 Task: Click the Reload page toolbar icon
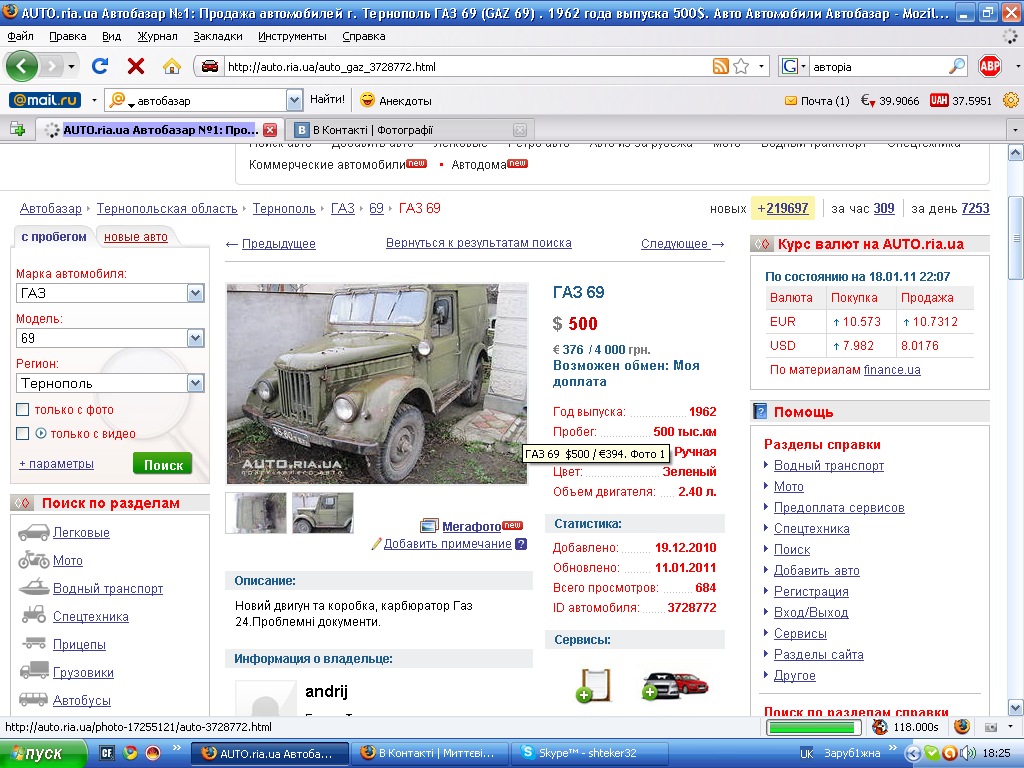99,66
